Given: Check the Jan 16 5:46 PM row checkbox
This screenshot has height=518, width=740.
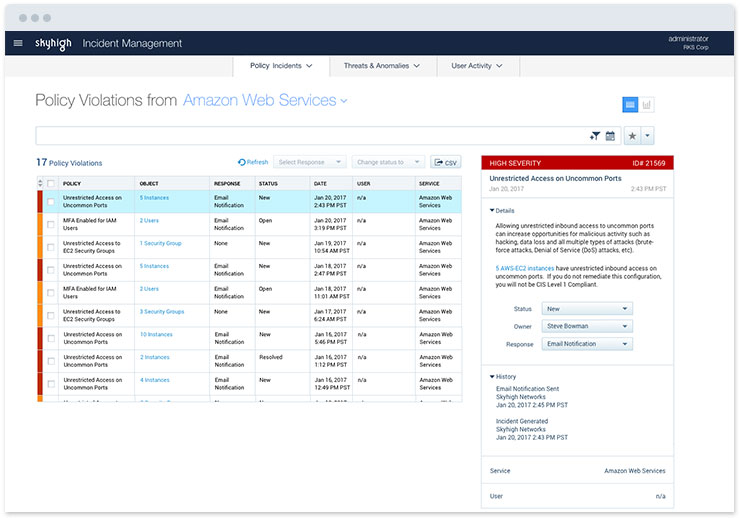Looking at the screenshot, I should (50, 338).
